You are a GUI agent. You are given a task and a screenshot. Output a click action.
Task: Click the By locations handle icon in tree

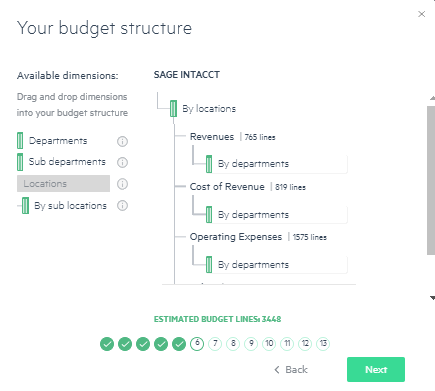click(173, 109)
